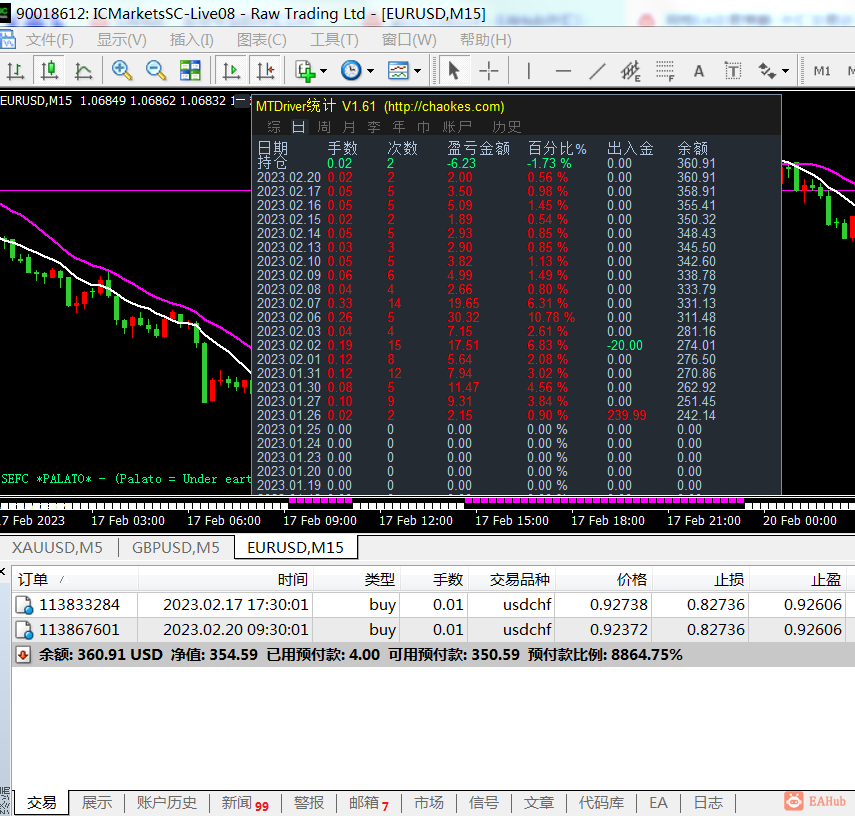Open the 新闻 terminal tab
The image size is (855, 816).
(245, 802)
